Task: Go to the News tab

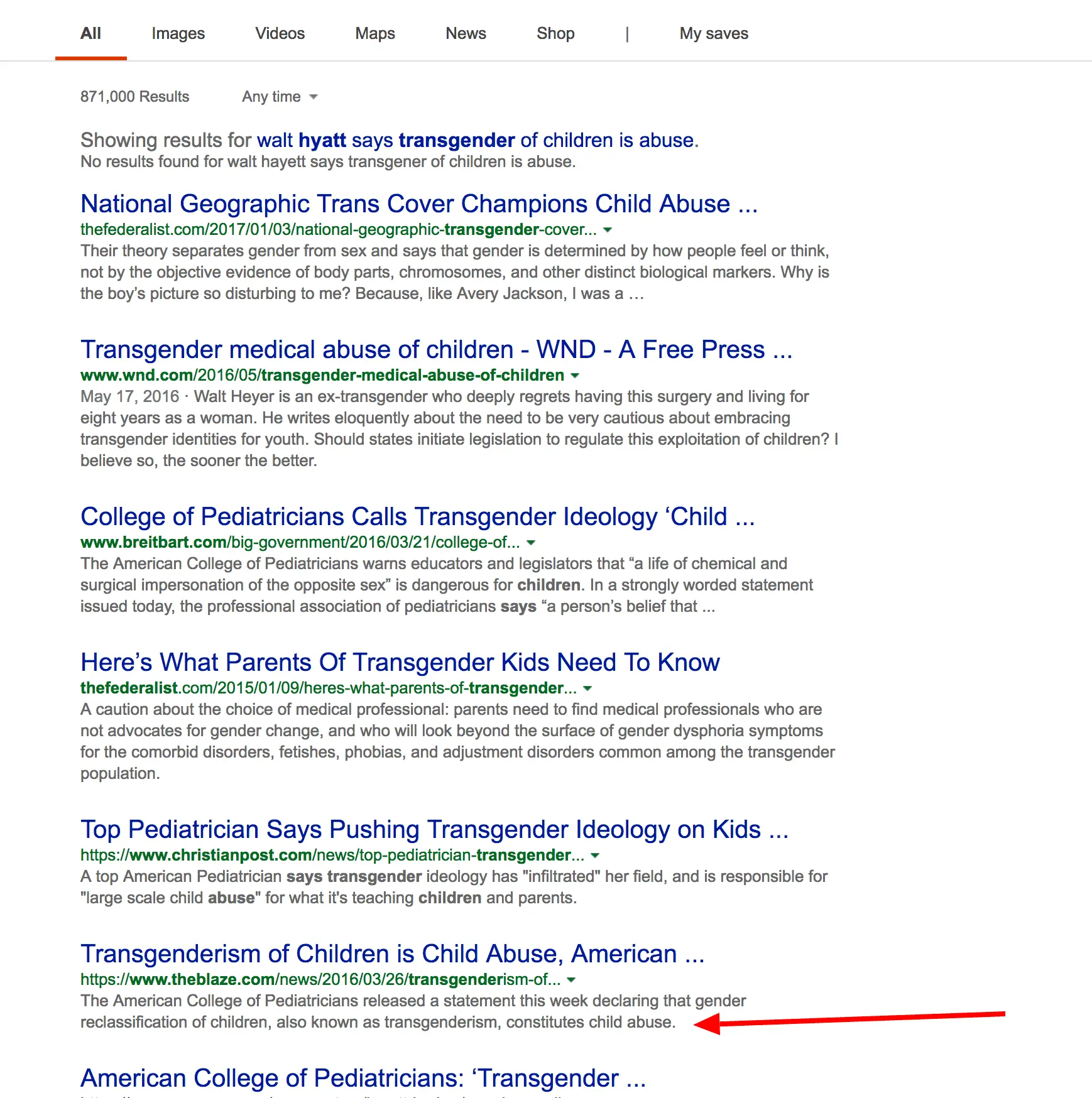Action: [x=466, y=33]
